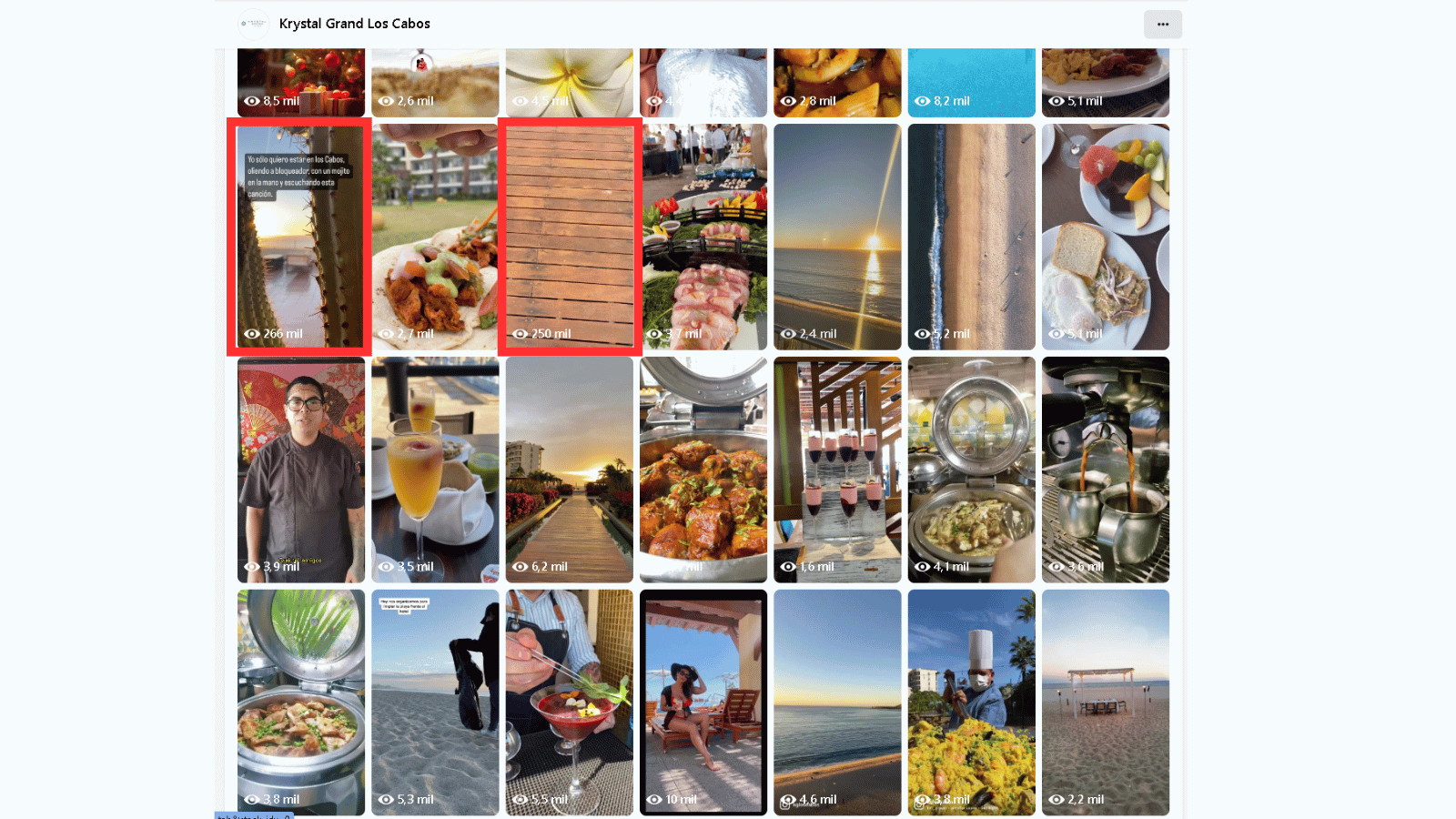Image resolution: width=1456 pixels, height=819 pixels.
Task: Open the woman on beach lounger reel
Action: click(703, 703)
